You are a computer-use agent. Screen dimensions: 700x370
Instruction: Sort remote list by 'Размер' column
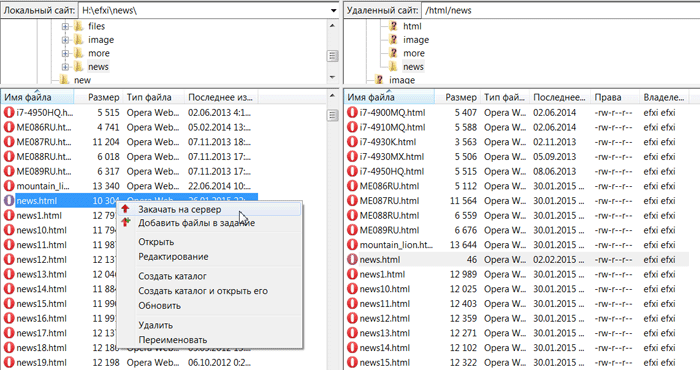tap(457, 97)
